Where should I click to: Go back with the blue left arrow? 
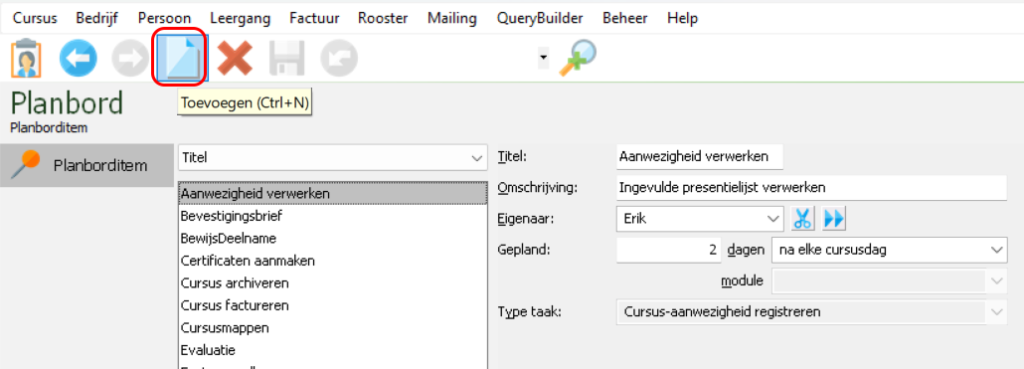click(x=78, y=59)
